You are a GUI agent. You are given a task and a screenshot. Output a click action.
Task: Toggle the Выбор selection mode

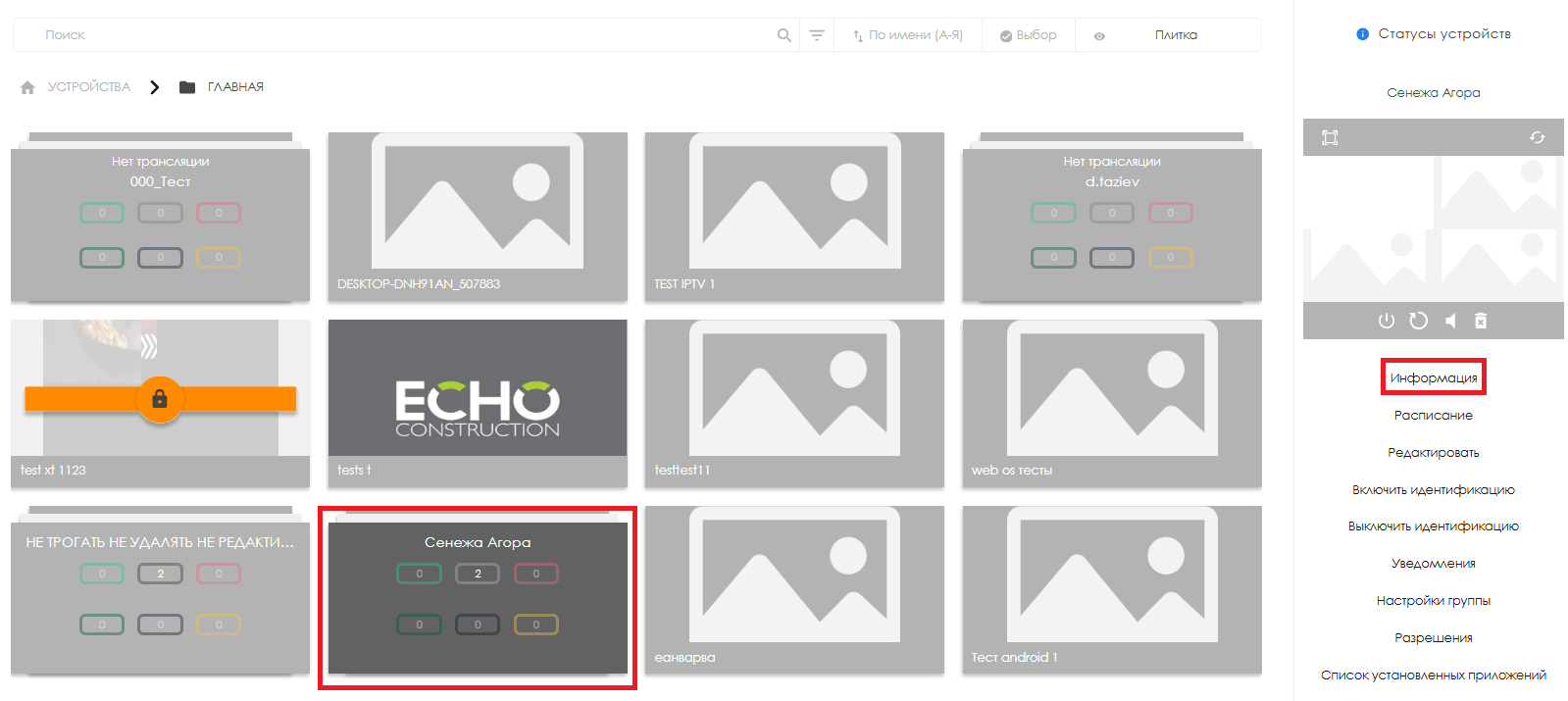(1028, 35)
